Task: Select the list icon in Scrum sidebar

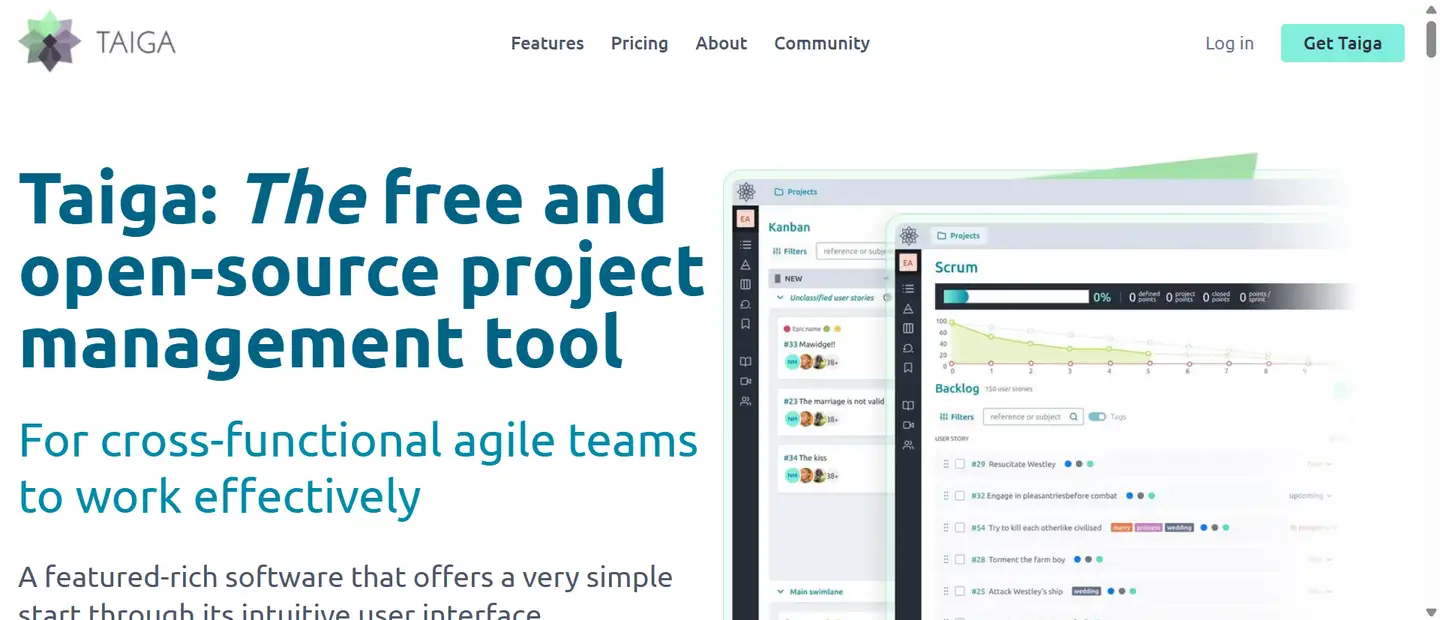Action: [x=908, y=289]
